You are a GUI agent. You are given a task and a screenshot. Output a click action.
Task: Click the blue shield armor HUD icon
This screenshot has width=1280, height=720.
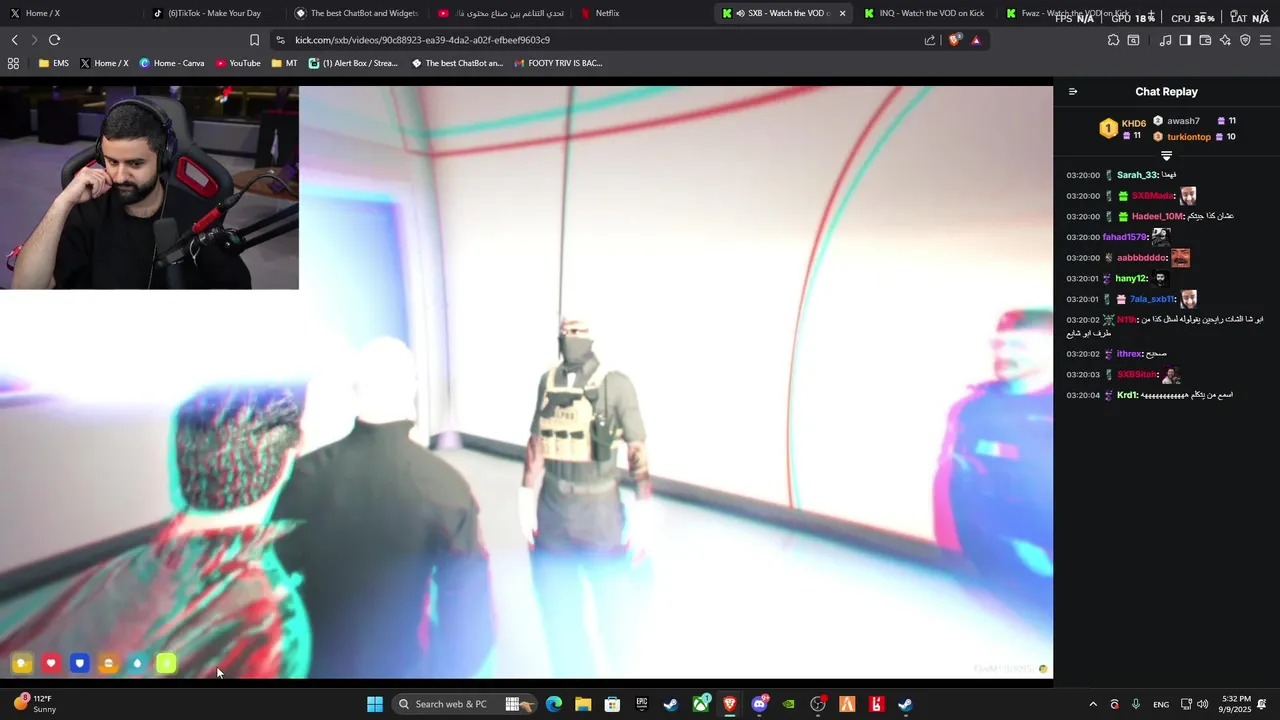point(80,663)
